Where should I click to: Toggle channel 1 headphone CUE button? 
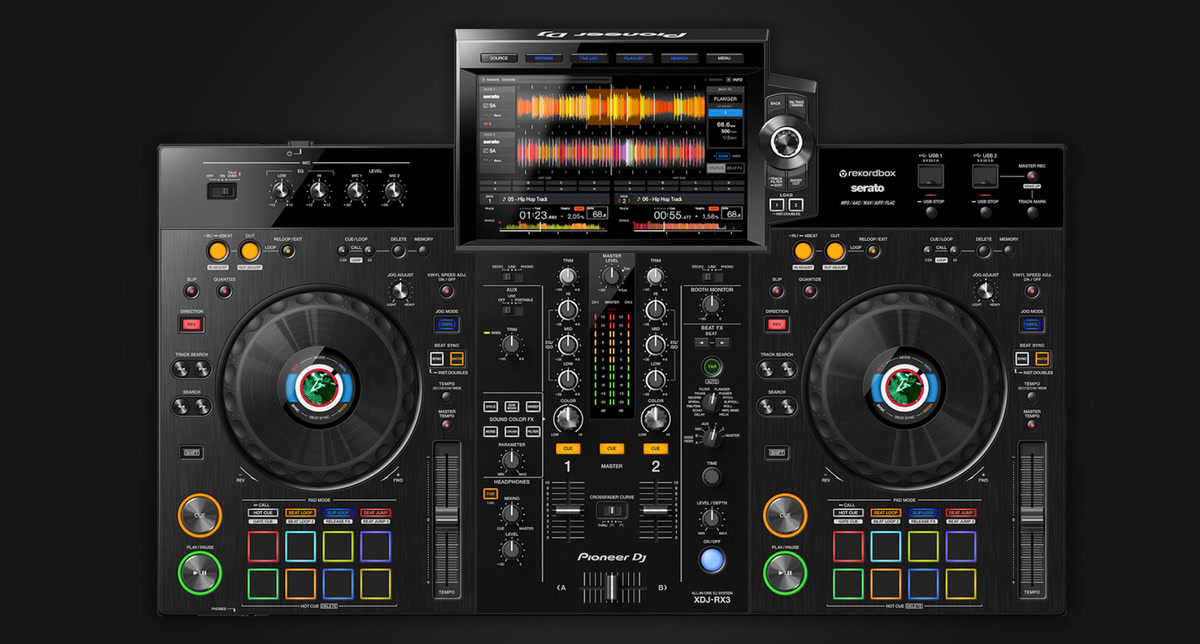tap(567, 448)
